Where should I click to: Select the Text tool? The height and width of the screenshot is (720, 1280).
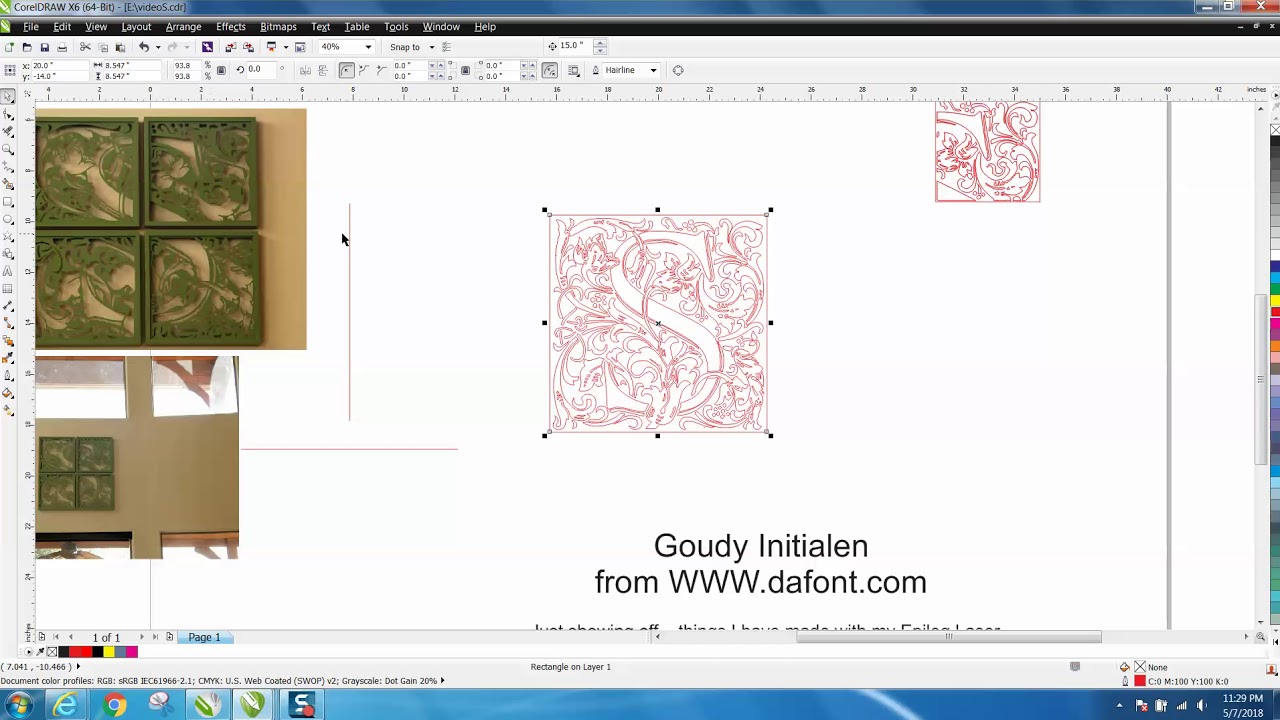pyautogui.click(x=9, y=271)
